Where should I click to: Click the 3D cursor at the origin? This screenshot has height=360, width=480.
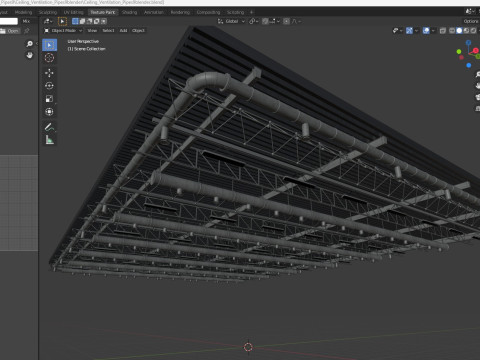pyautogui.click(x=248, y=347)
